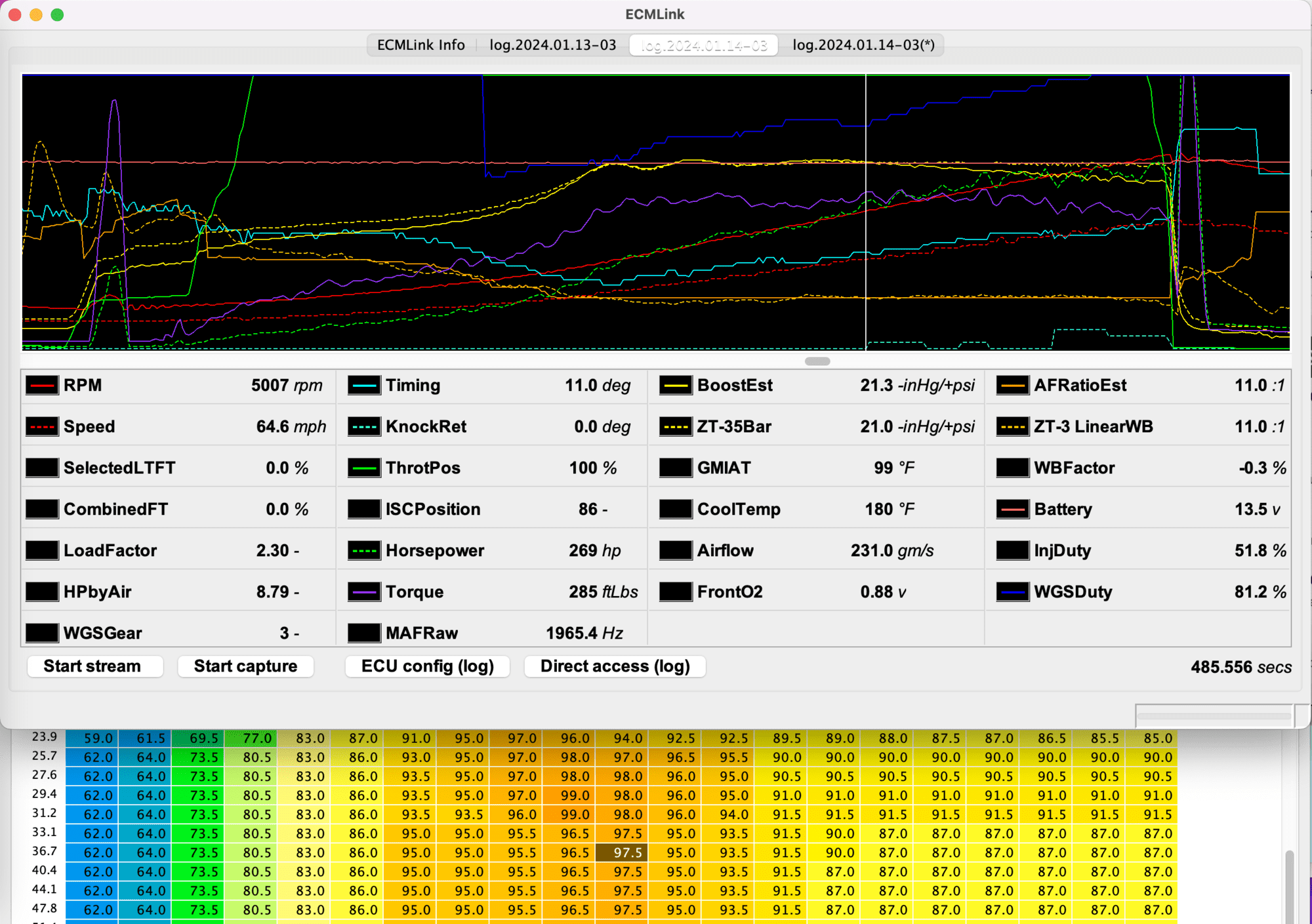Click the SelectedLTFT black swatch
Image resolution: width=1312 pixels, height=924 pixels.
(x=42, y=468)
